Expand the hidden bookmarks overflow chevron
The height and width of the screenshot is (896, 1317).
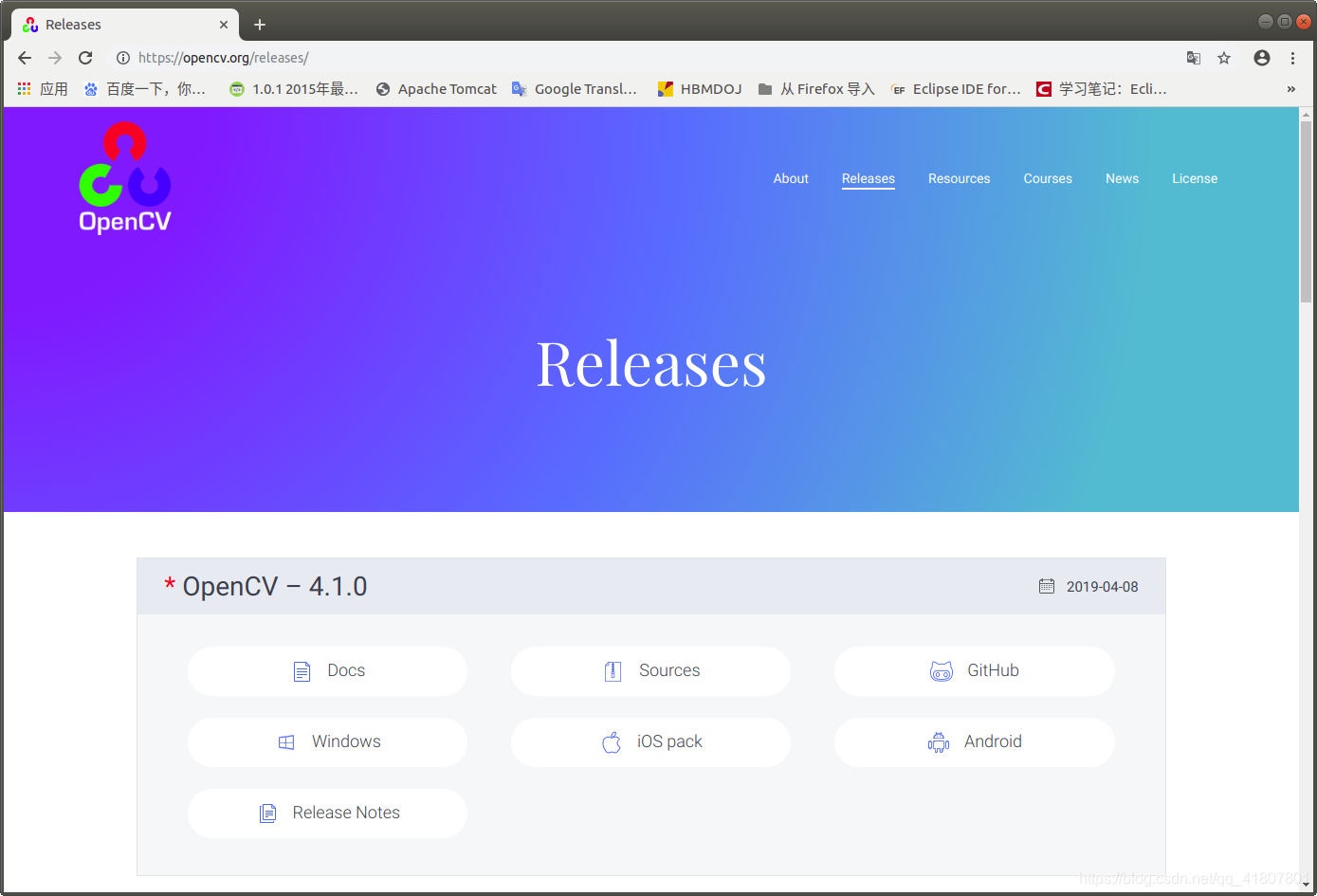pyautogui.click(x=1290, y=89)
